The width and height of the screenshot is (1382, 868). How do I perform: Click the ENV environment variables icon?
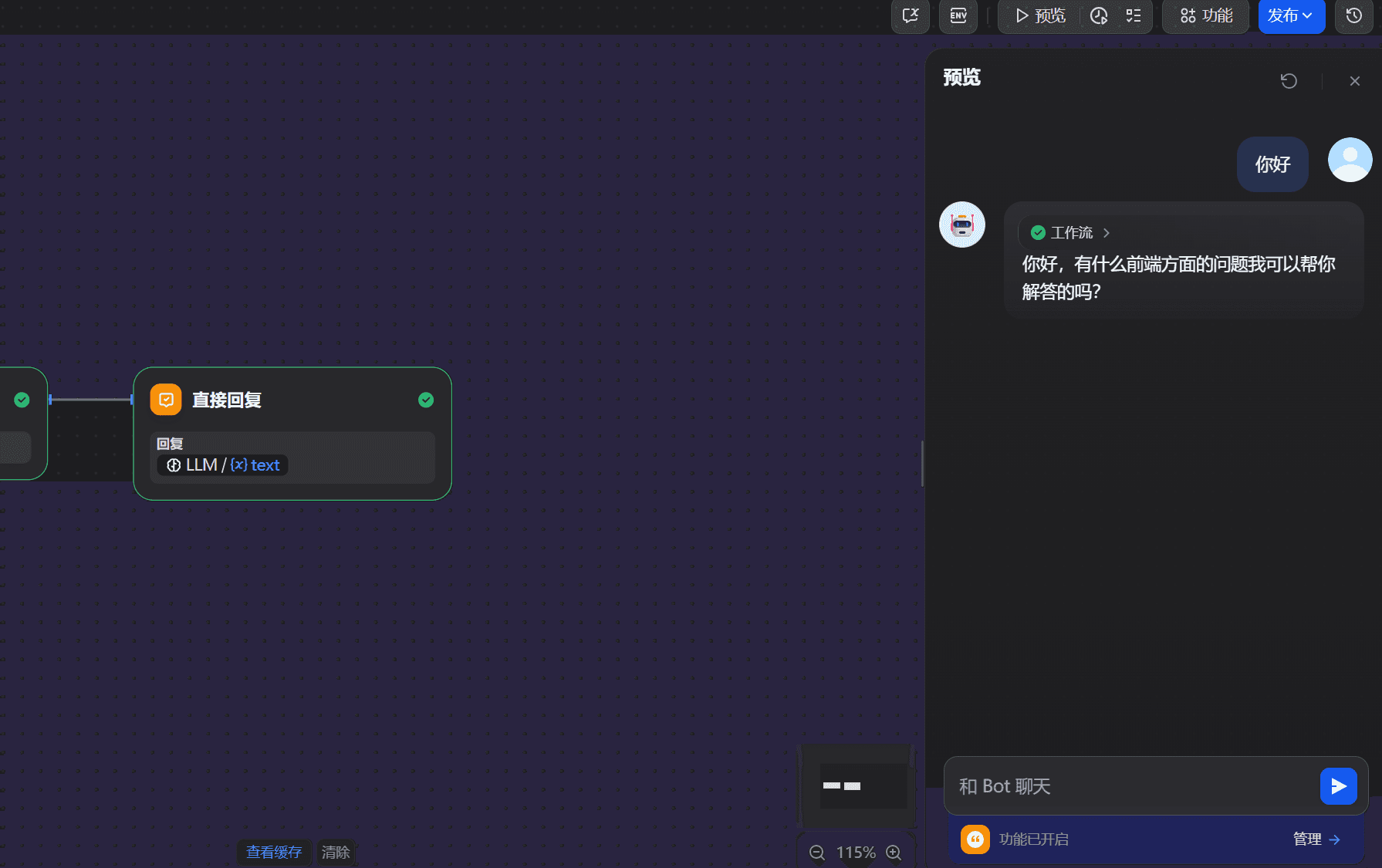pos(958,16)
